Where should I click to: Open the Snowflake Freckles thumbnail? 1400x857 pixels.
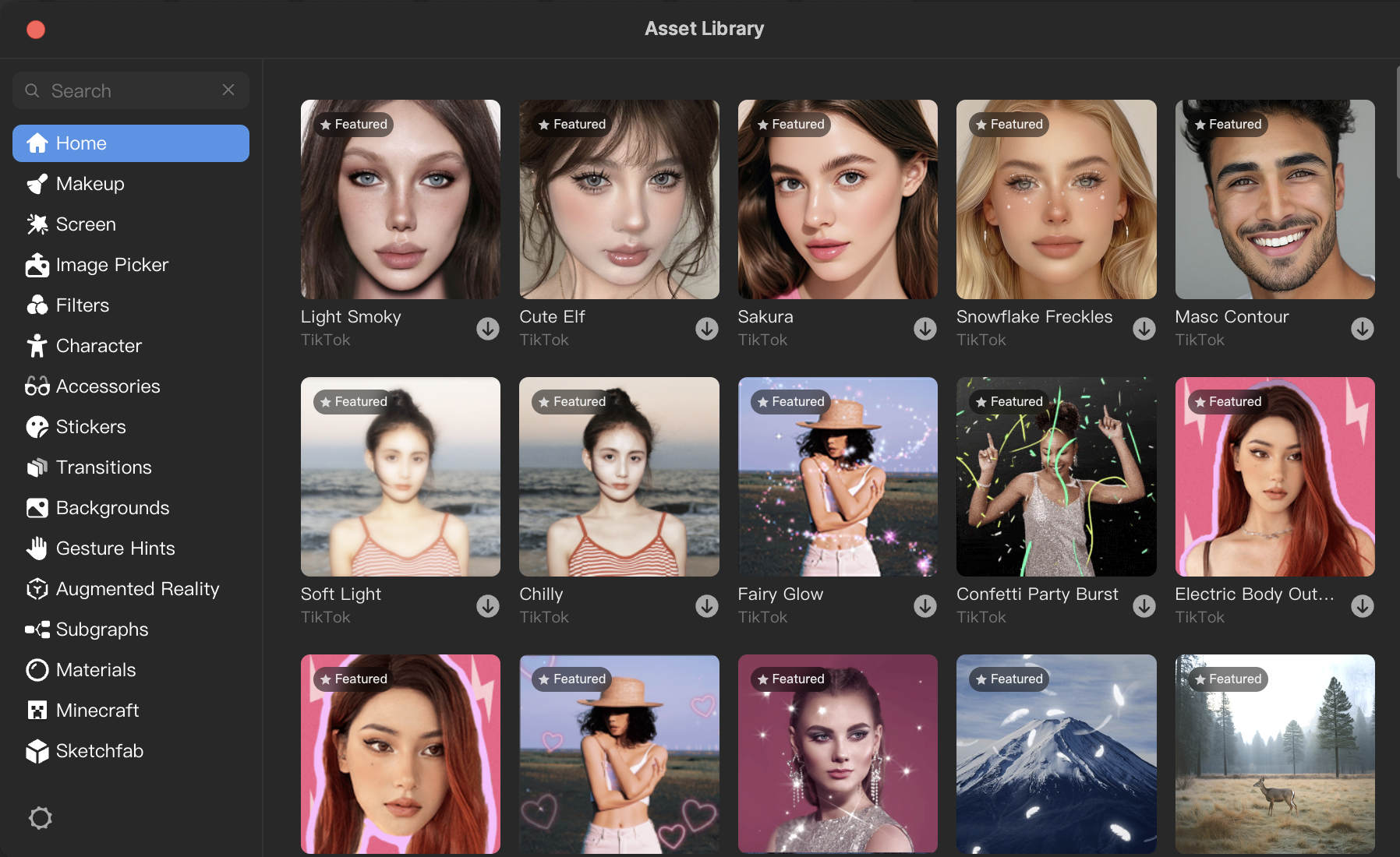1056,199
